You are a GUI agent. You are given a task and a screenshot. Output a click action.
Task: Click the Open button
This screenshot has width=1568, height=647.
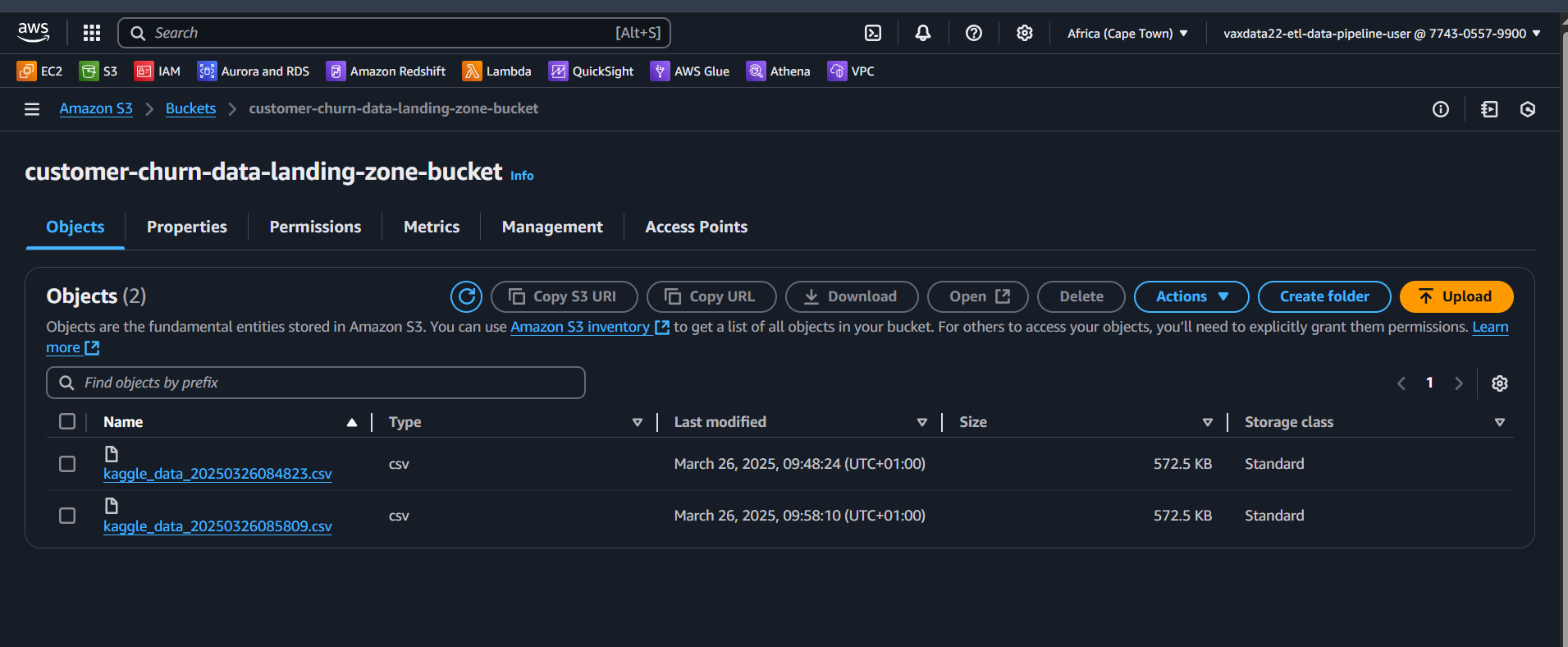click(x=978, y=296)
